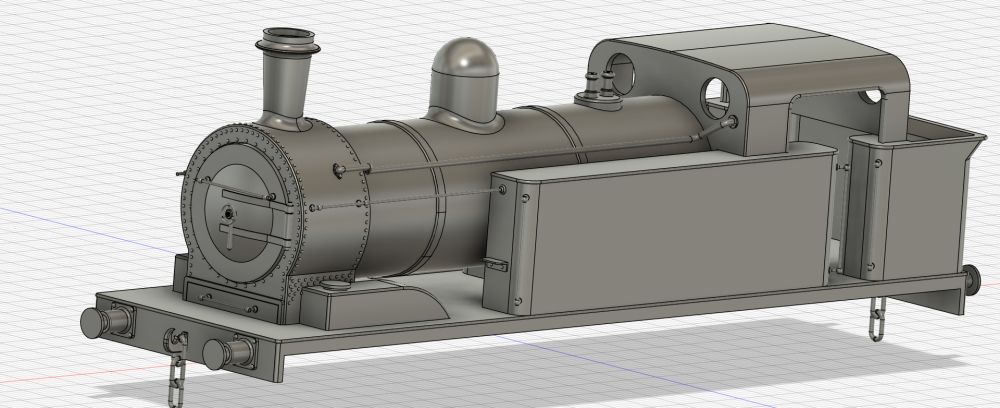Select the safety valves ahead of the cab

pyautogui.click(x=600, y=91)
